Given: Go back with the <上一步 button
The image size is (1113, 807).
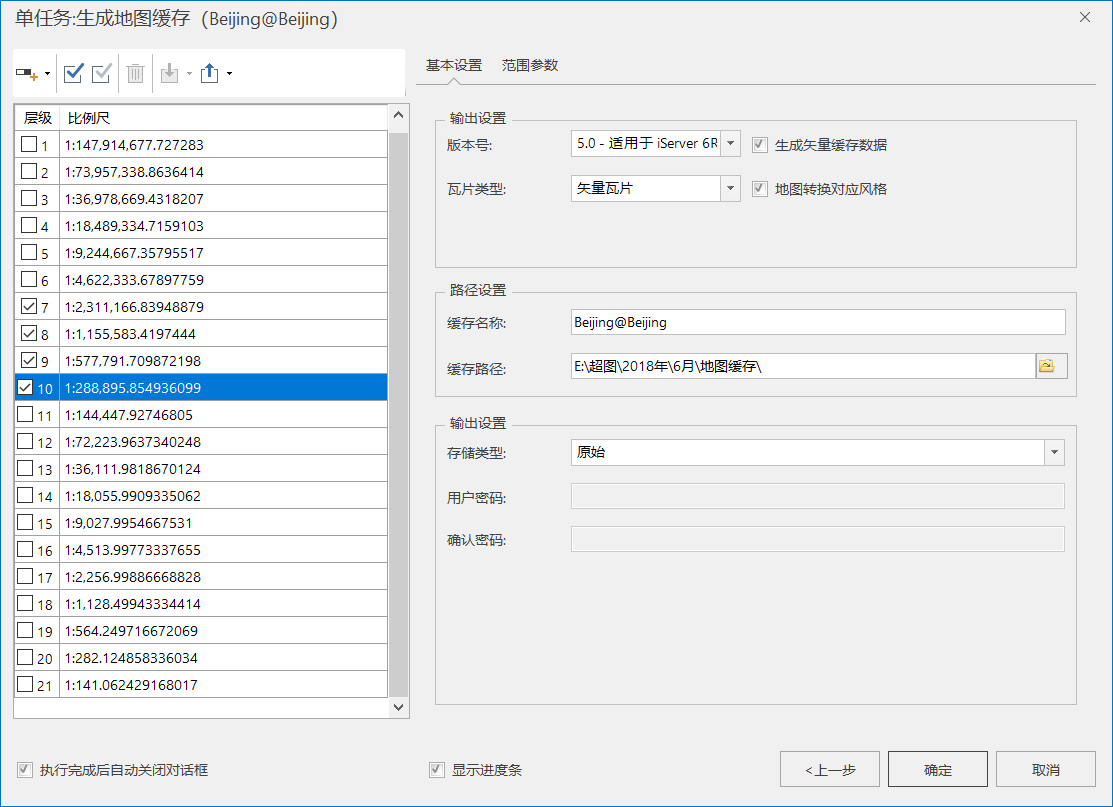Looking at the screenshot, I should pos(829,770).
